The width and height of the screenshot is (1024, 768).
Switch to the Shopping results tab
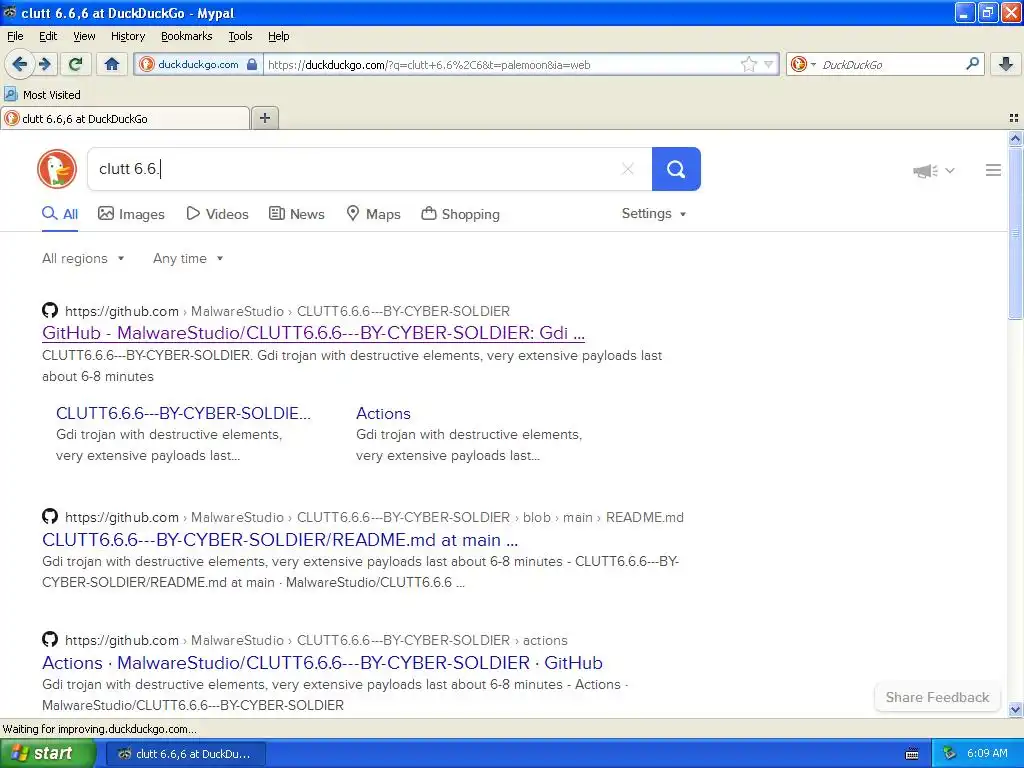point(460,214)
